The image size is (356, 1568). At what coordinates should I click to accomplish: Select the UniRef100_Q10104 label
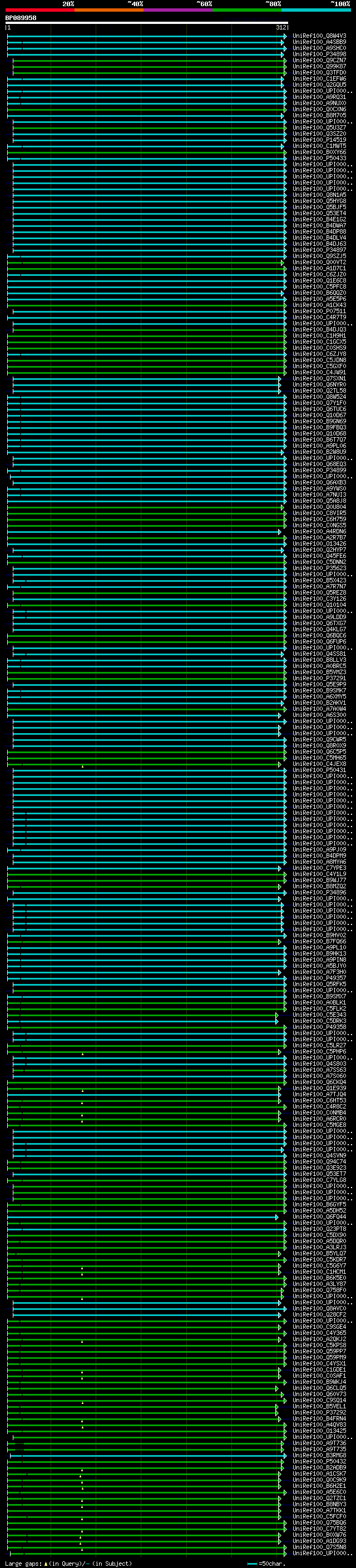(319, 605)
